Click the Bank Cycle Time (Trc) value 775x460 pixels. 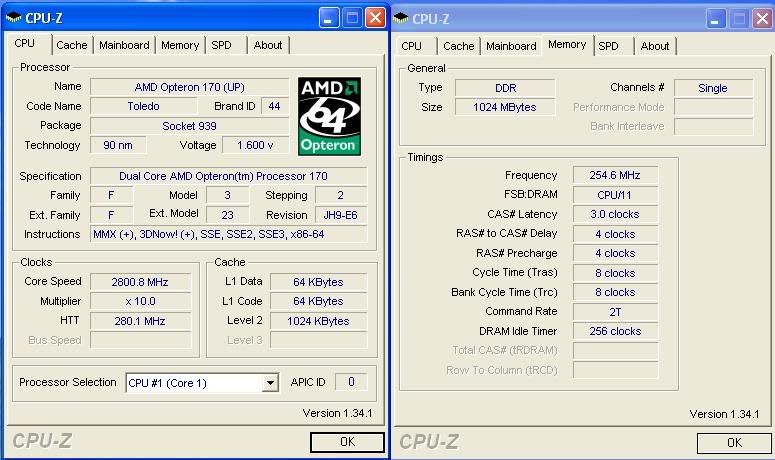coord(615,292)
